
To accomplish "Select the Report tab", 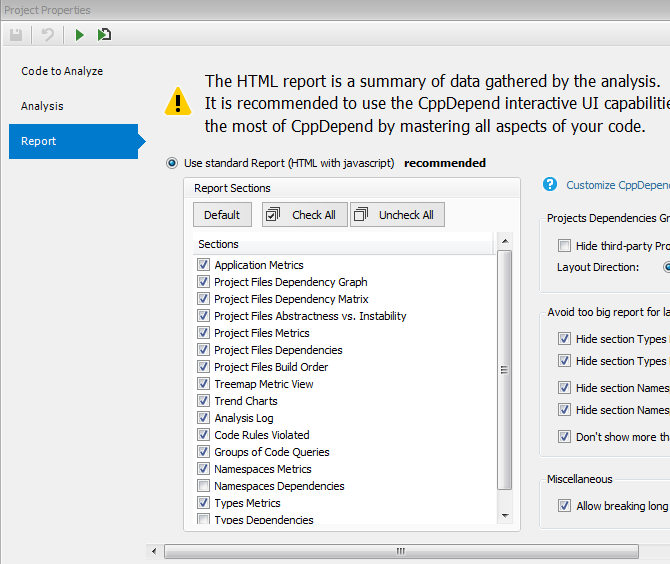I will pyautogui.click(x=73, y=141).
